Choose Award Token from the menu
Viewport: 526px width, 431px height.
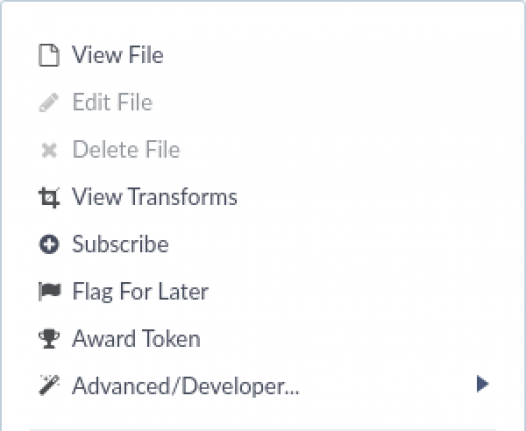pos(263,339)
